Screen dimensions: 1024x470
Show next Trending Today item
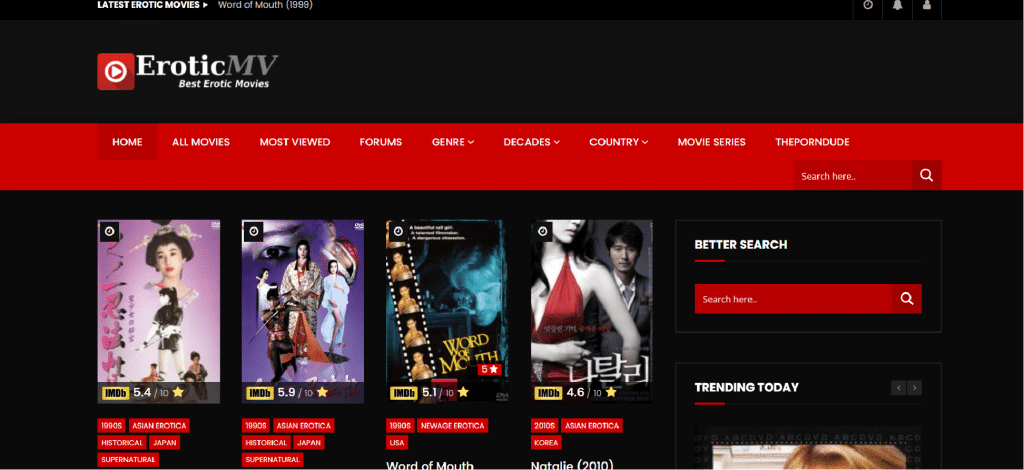tap(914, 388)
